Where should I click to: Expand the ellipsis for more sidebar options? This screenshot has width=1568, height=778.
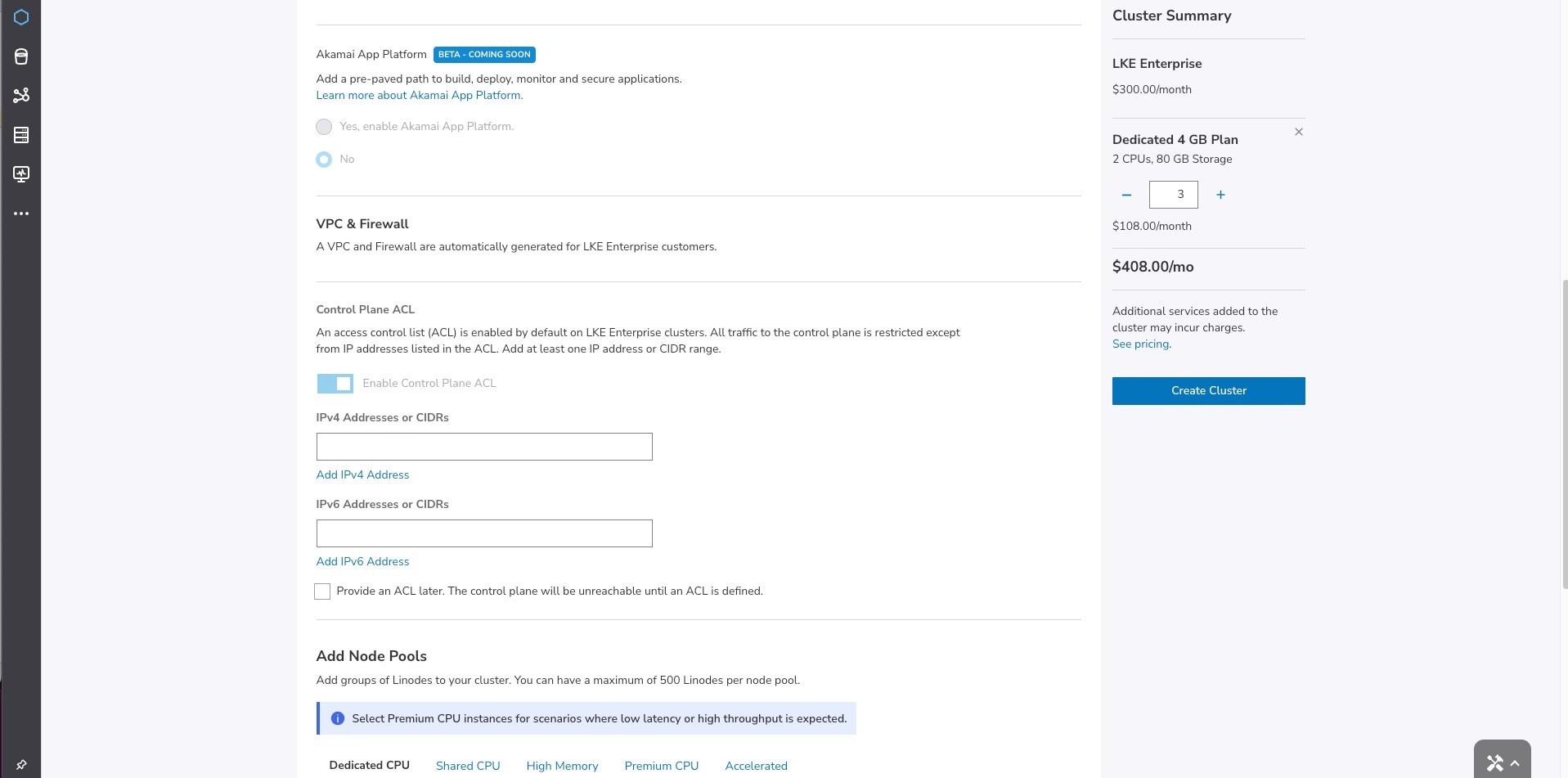pyautogui.click(x=20, y=214)
